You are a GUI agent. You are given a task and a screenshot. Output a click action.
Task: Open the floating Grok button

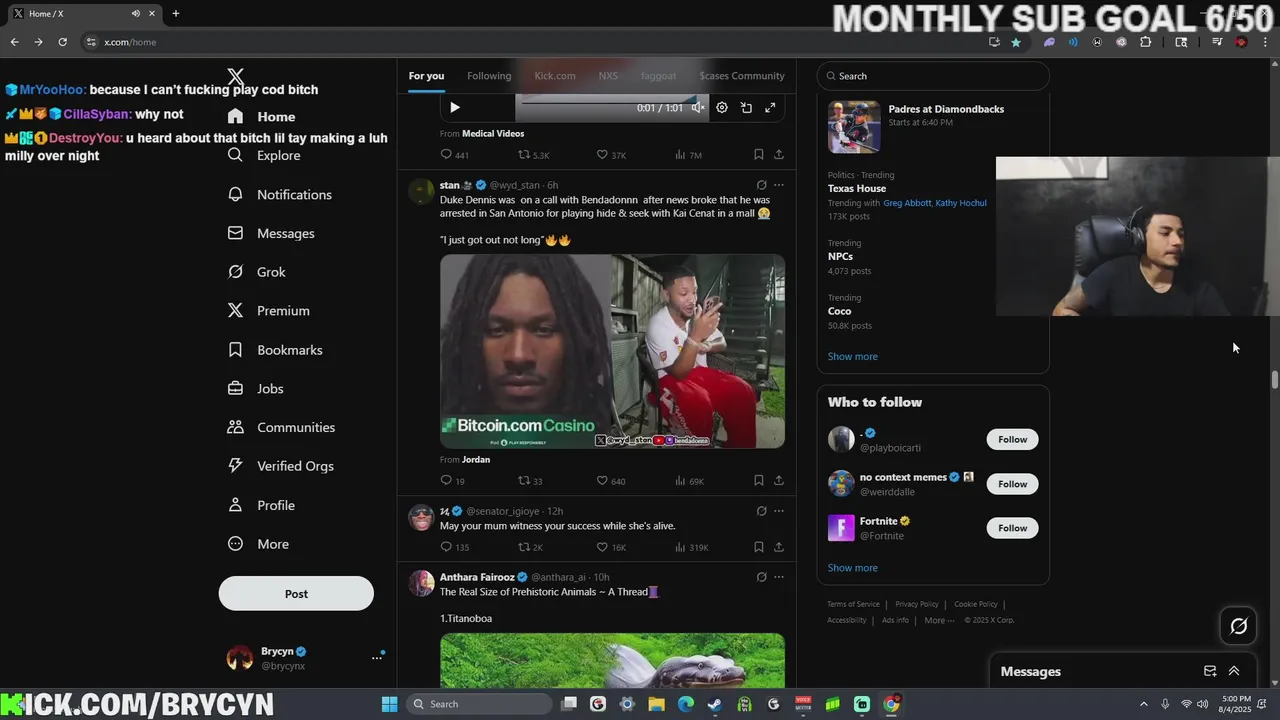(x=1238, y=626)
